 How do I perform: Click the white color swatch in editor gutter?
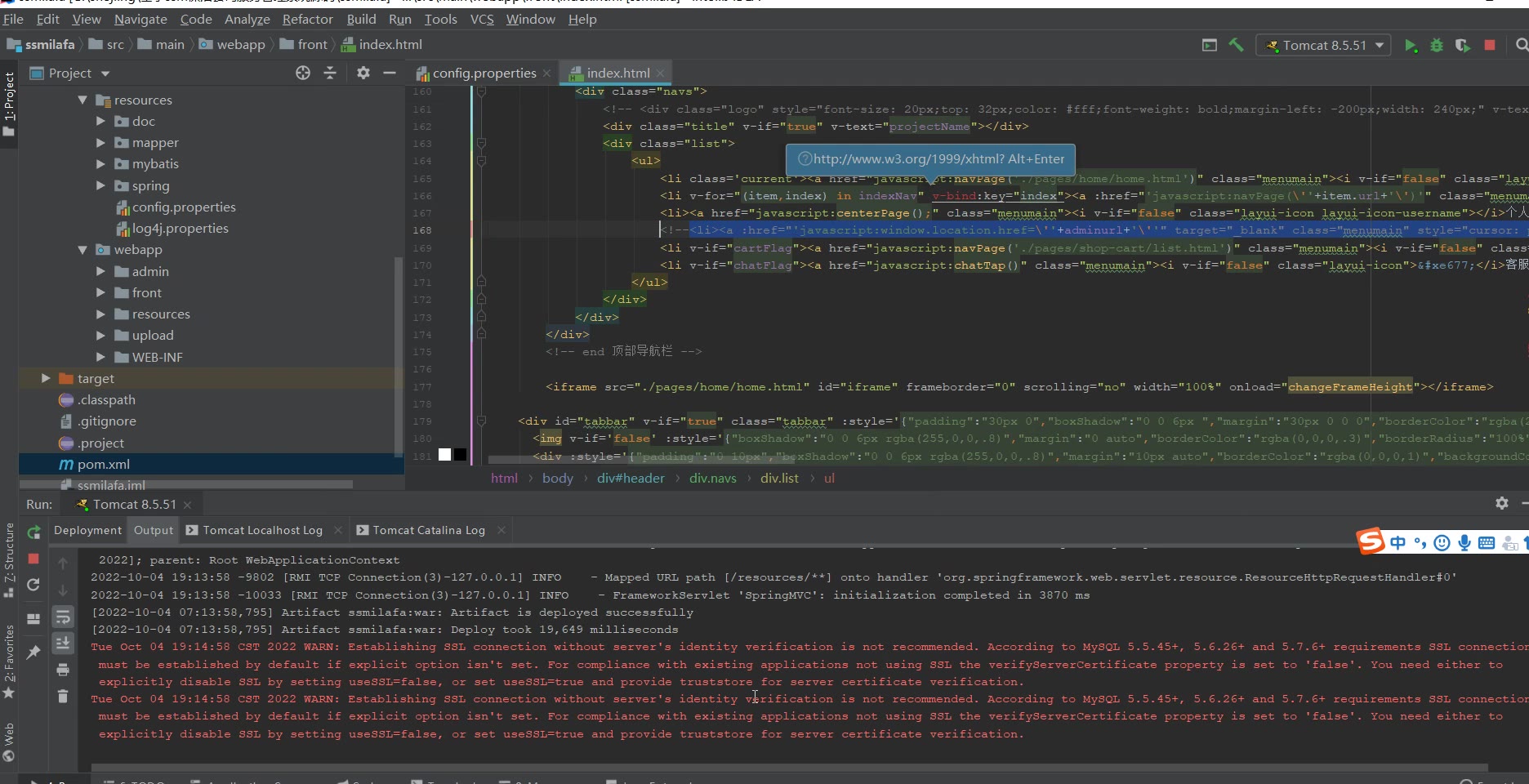coord(444,455)
